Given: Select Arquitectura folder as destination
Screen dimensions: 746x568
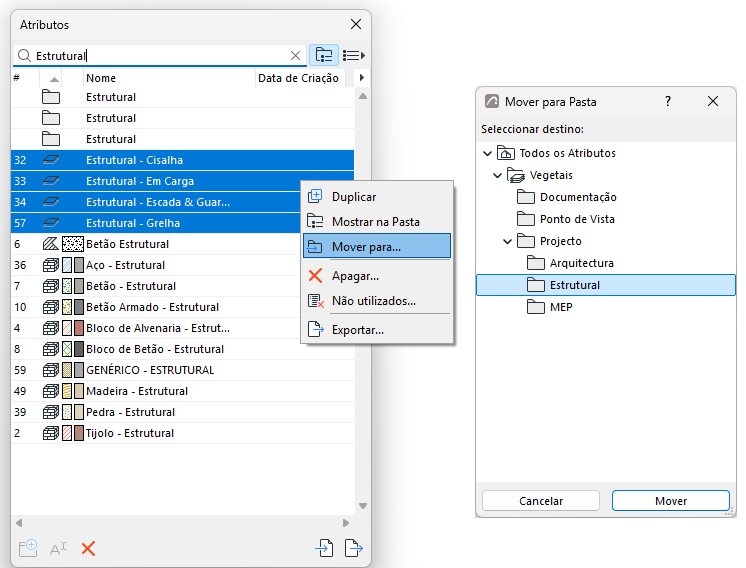Looking at the screenshot, I should tap(570, 263).
